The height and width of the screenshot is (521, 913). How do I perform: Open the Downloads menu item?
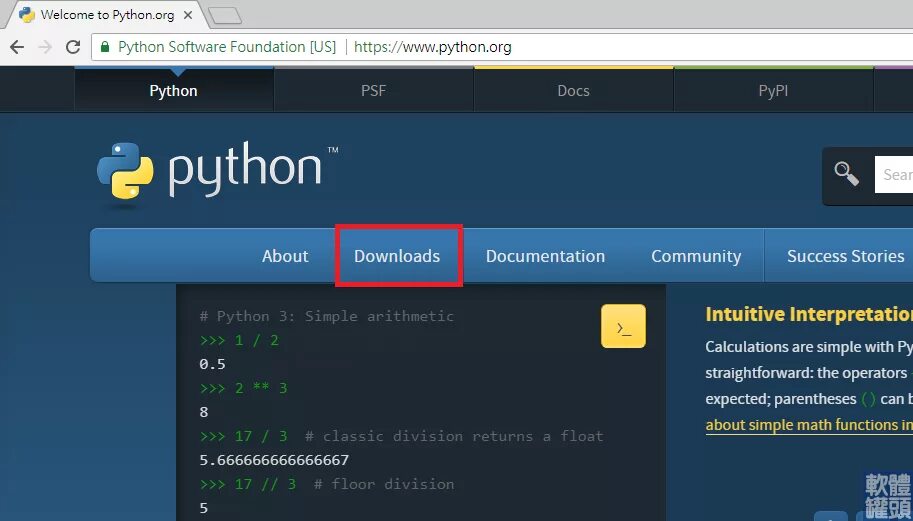(x=397, y=256)
